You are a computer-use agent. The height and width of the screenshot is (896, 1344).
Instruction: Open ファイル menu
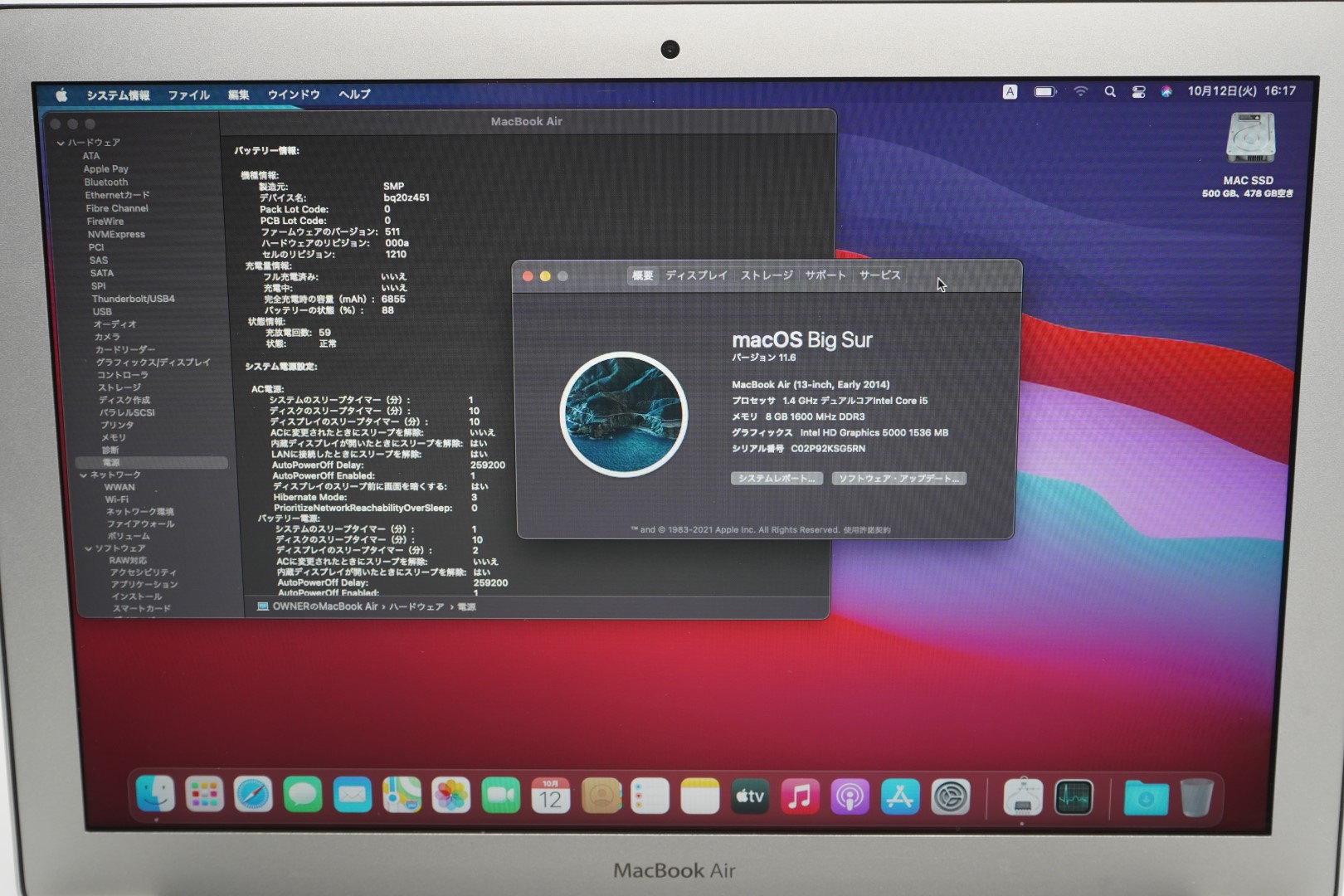point(189,95)
